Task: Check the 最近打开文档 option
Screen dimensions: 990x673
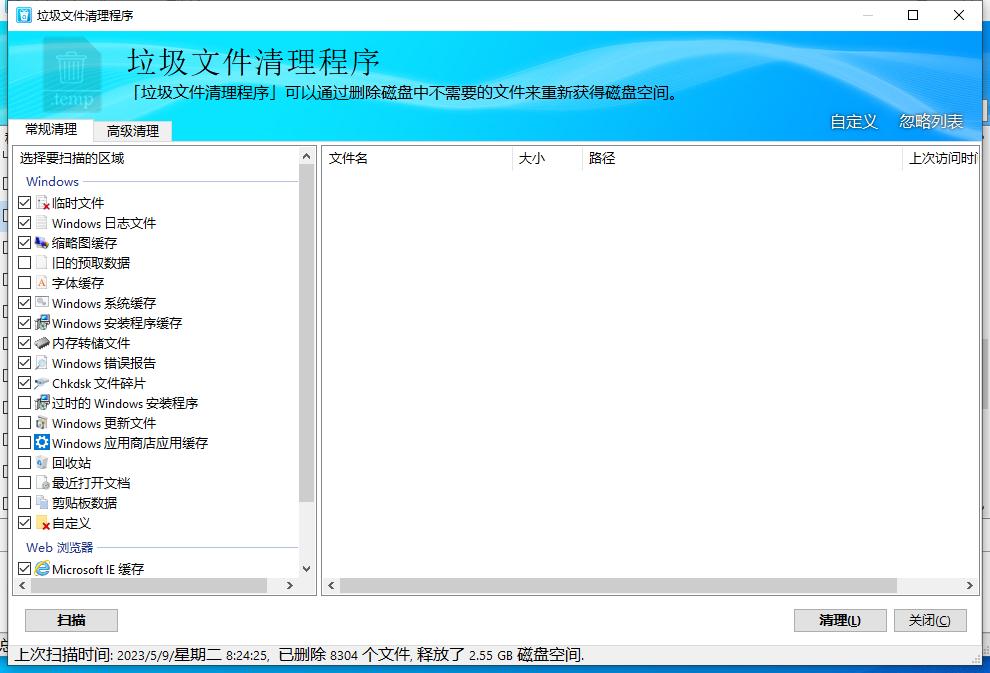Action: [x=24, y=483]
